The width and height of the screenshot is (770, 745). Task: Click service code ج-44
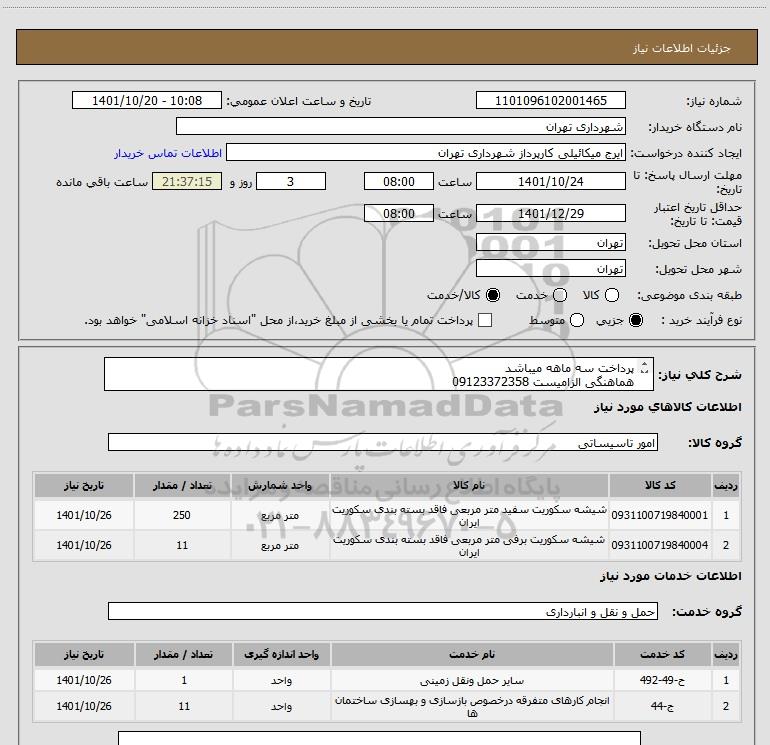point(662,706)
